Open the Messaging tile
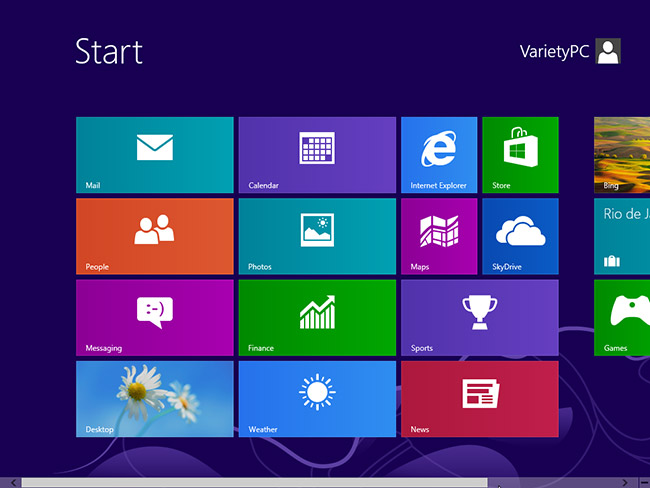Screen dimensions: 650x488 click(x=155, y=318)
